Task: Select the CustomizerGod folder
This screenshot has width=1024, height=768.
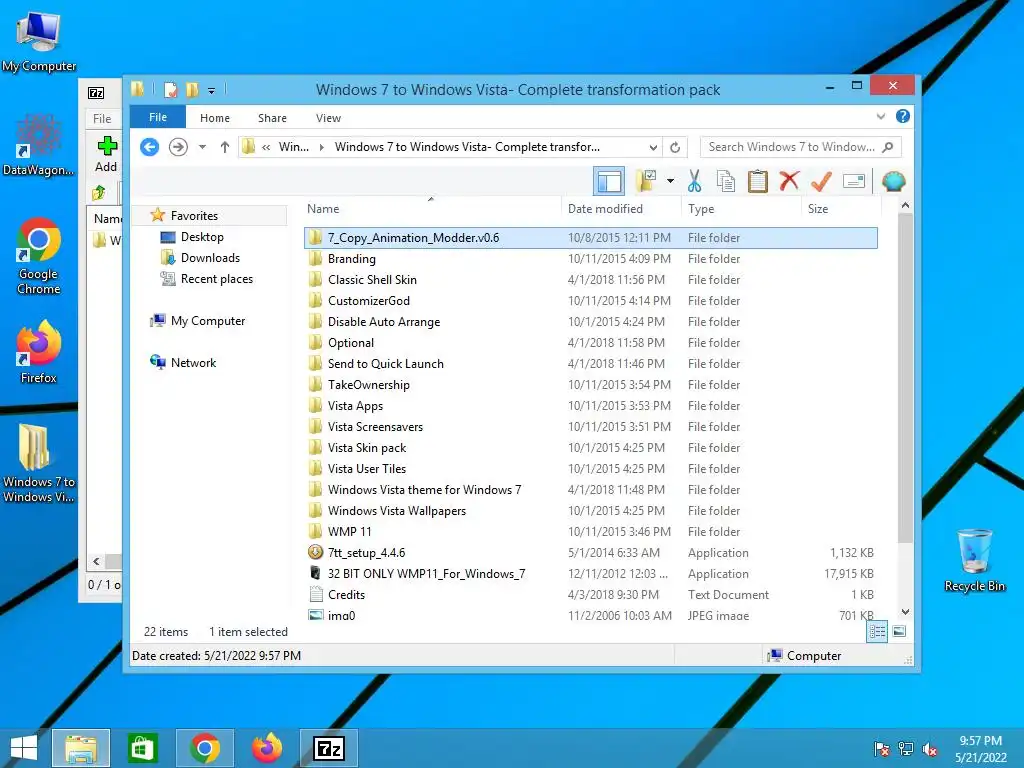Action: 591,300
